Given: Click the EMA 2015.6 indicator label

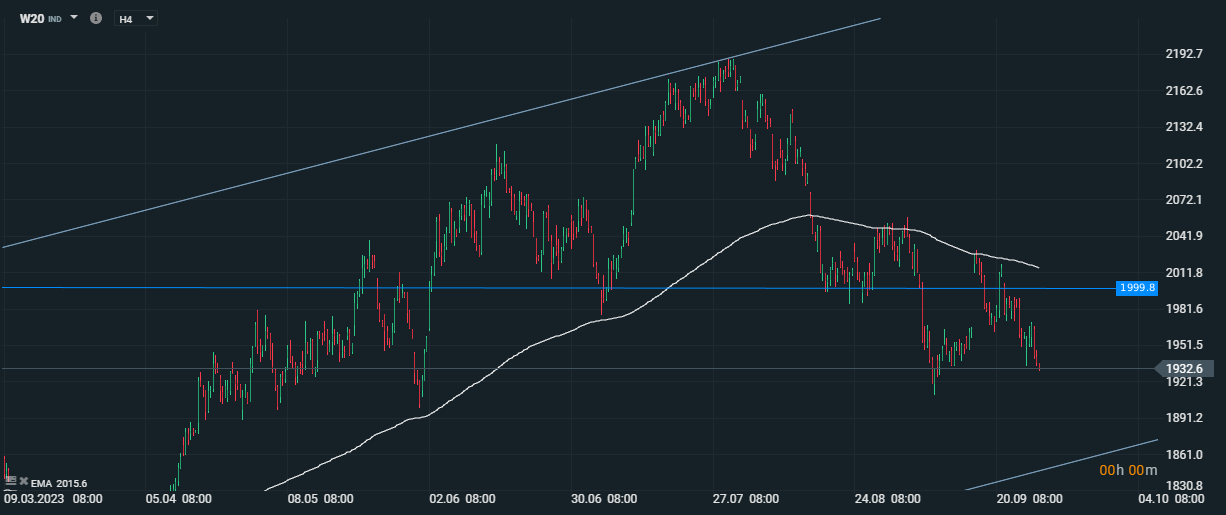Looking at the screenshot, I should point(59,483).
